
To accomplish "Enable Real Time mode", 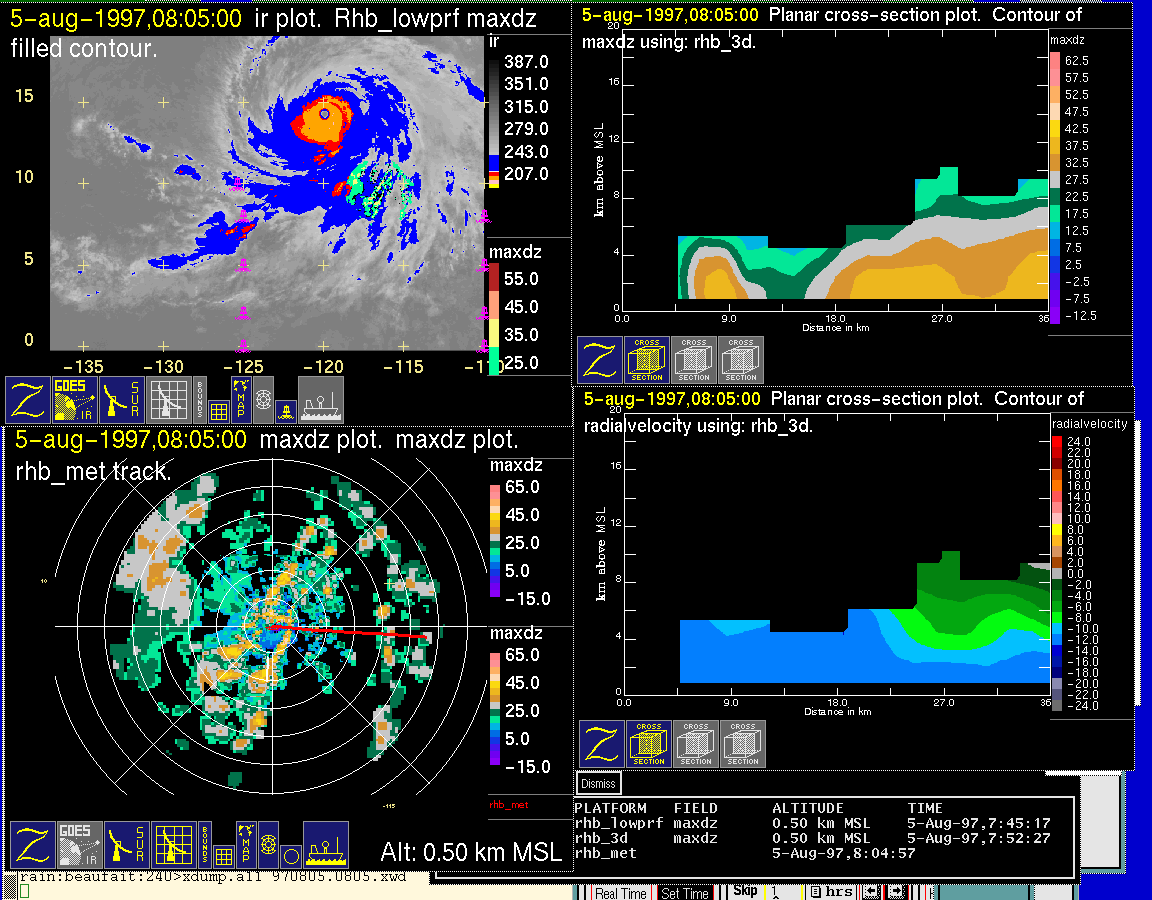I will pyautogui.click(x=621, y=893).
